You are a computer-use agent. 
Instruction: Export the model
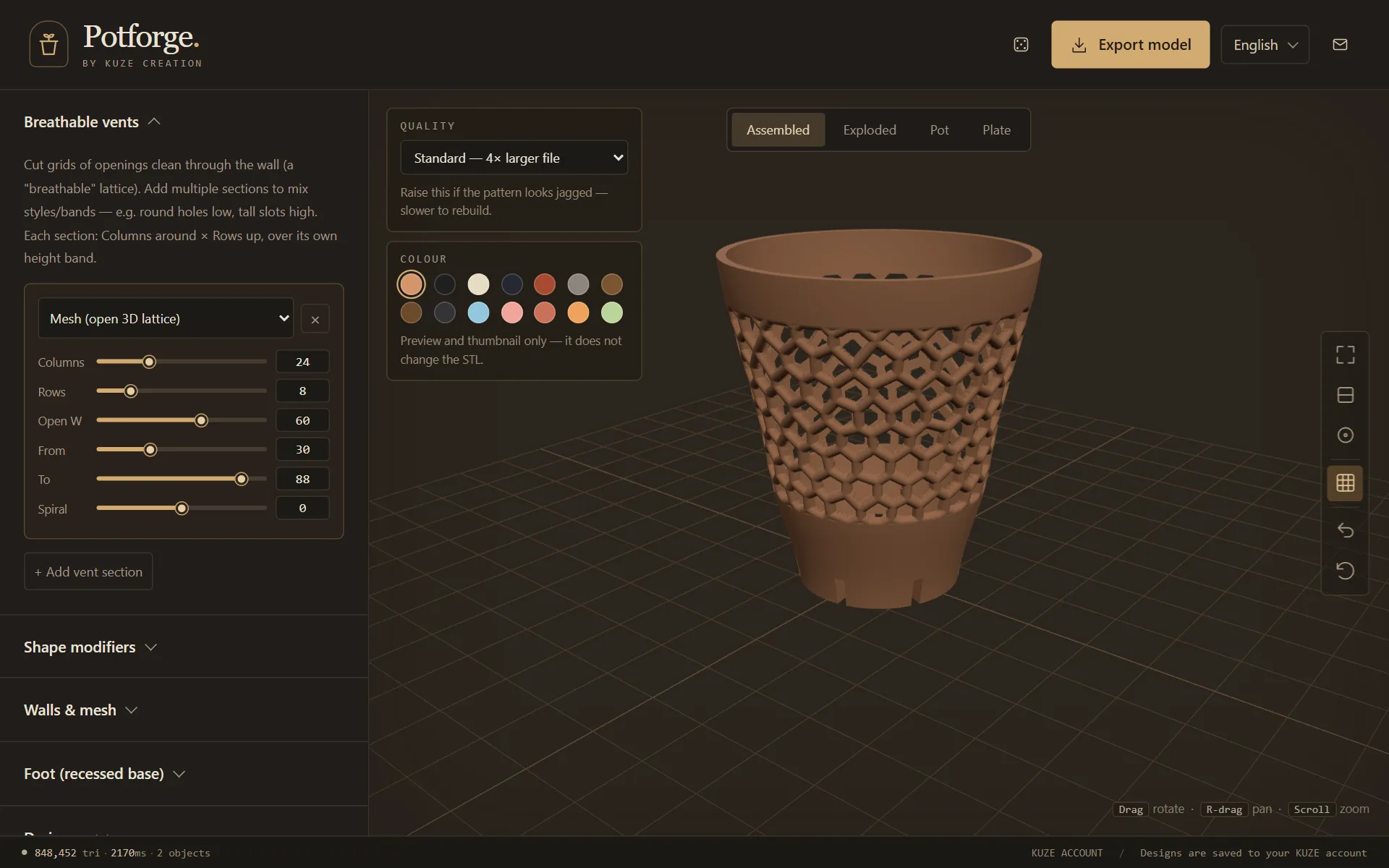(1130, 45)
